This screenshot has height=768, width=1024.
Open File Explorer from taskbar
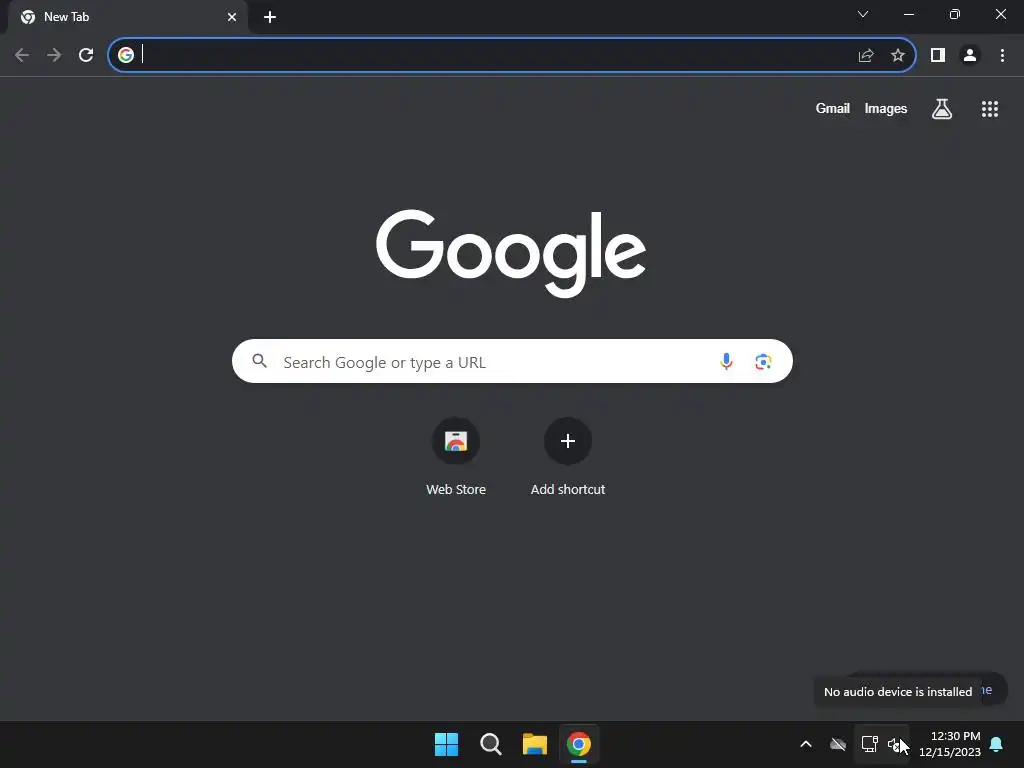pos(535,744)
